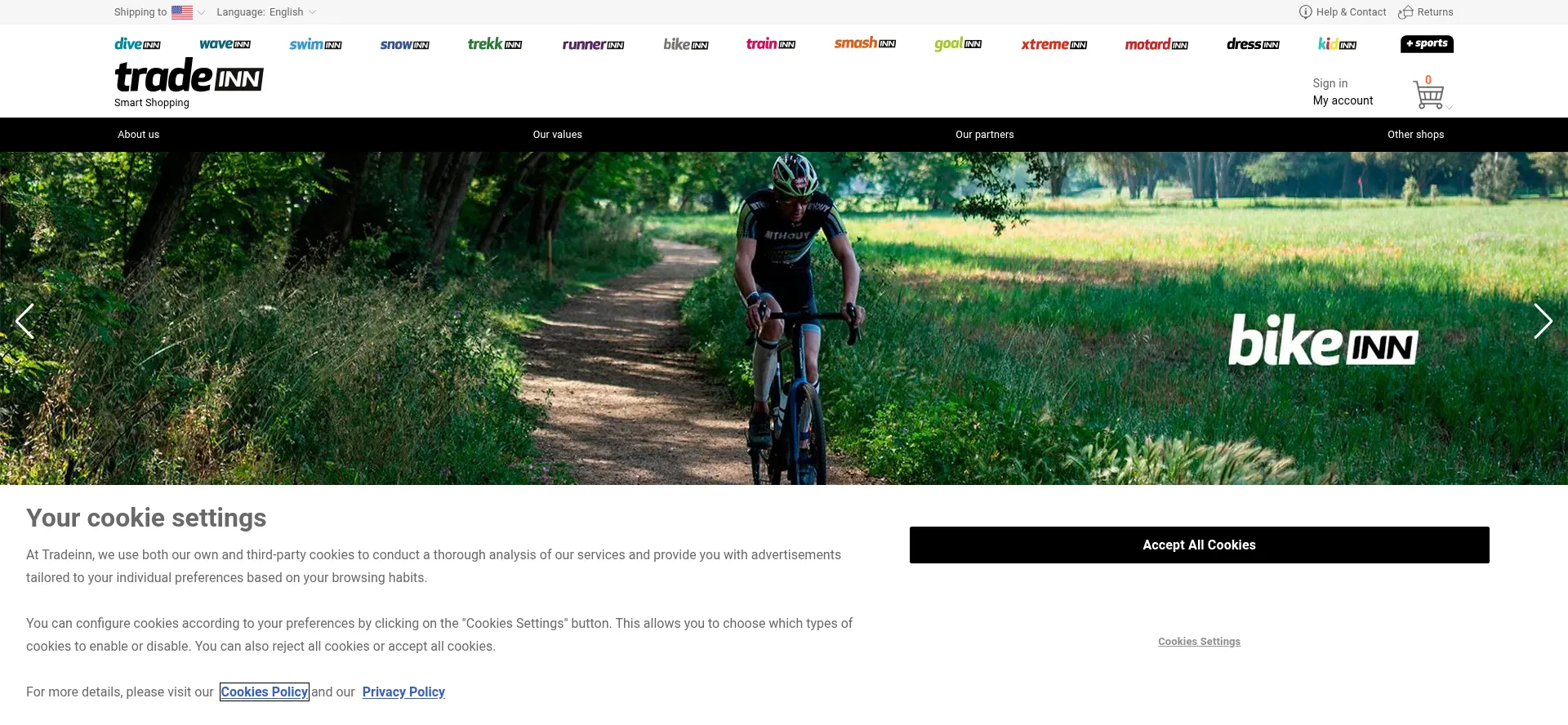
Task: Open the Privacy Policy link
Action: point(403,692)
